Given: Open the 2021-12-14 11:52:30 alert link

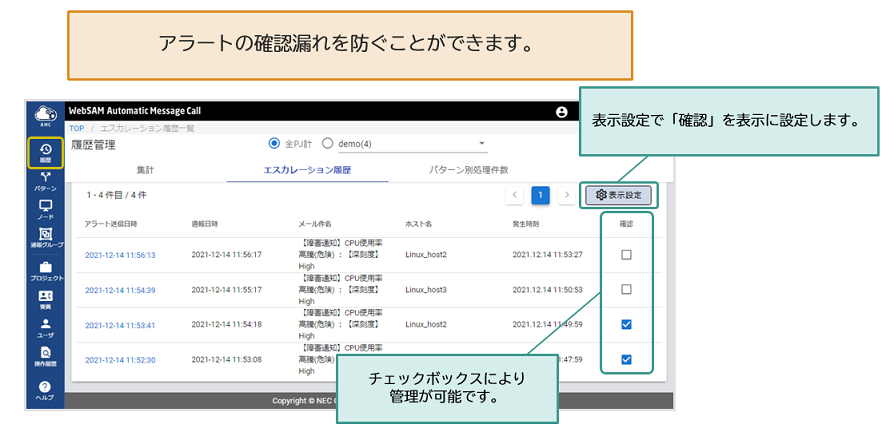Looking at the screenshot, I should 120,359.
